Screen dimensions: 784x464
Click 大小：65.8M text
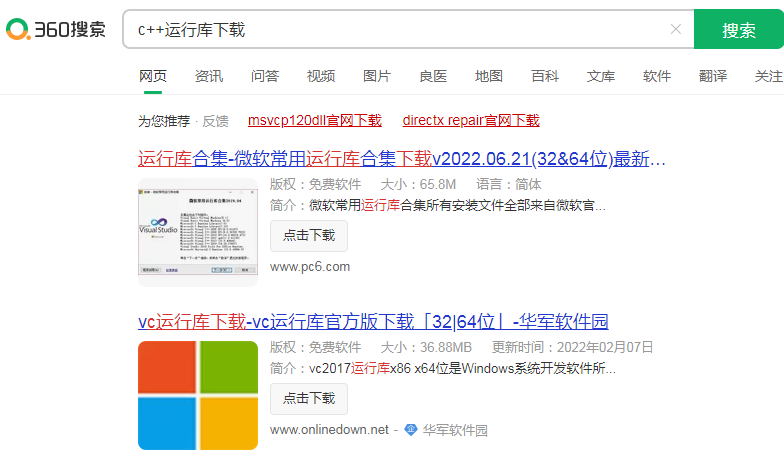point(418,184)
